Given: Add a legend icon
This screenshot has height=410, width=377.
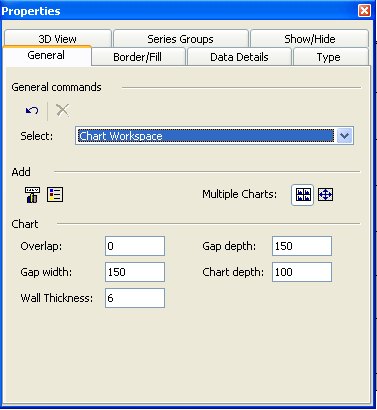Looking at the screenshot, I should (55, 195).
